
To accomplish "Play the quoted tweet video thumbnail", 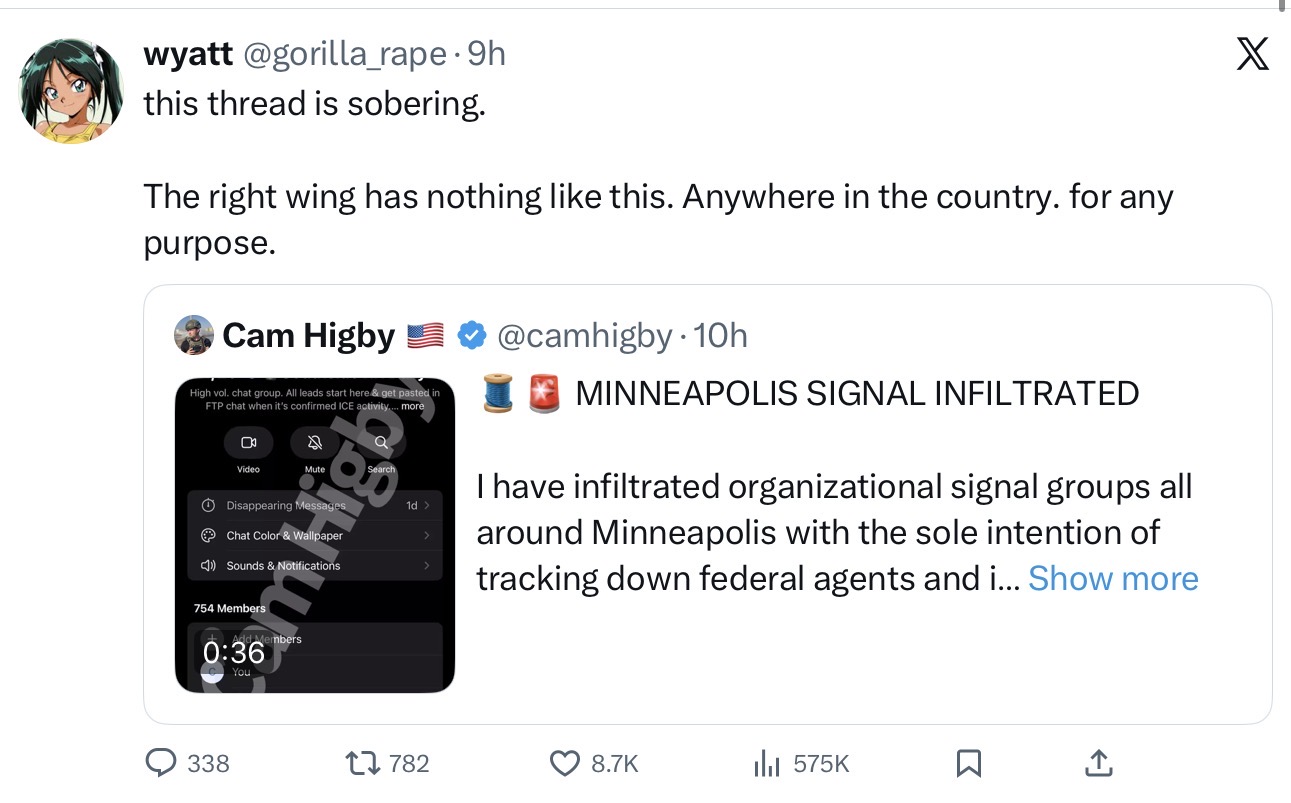I will point(315,535).
